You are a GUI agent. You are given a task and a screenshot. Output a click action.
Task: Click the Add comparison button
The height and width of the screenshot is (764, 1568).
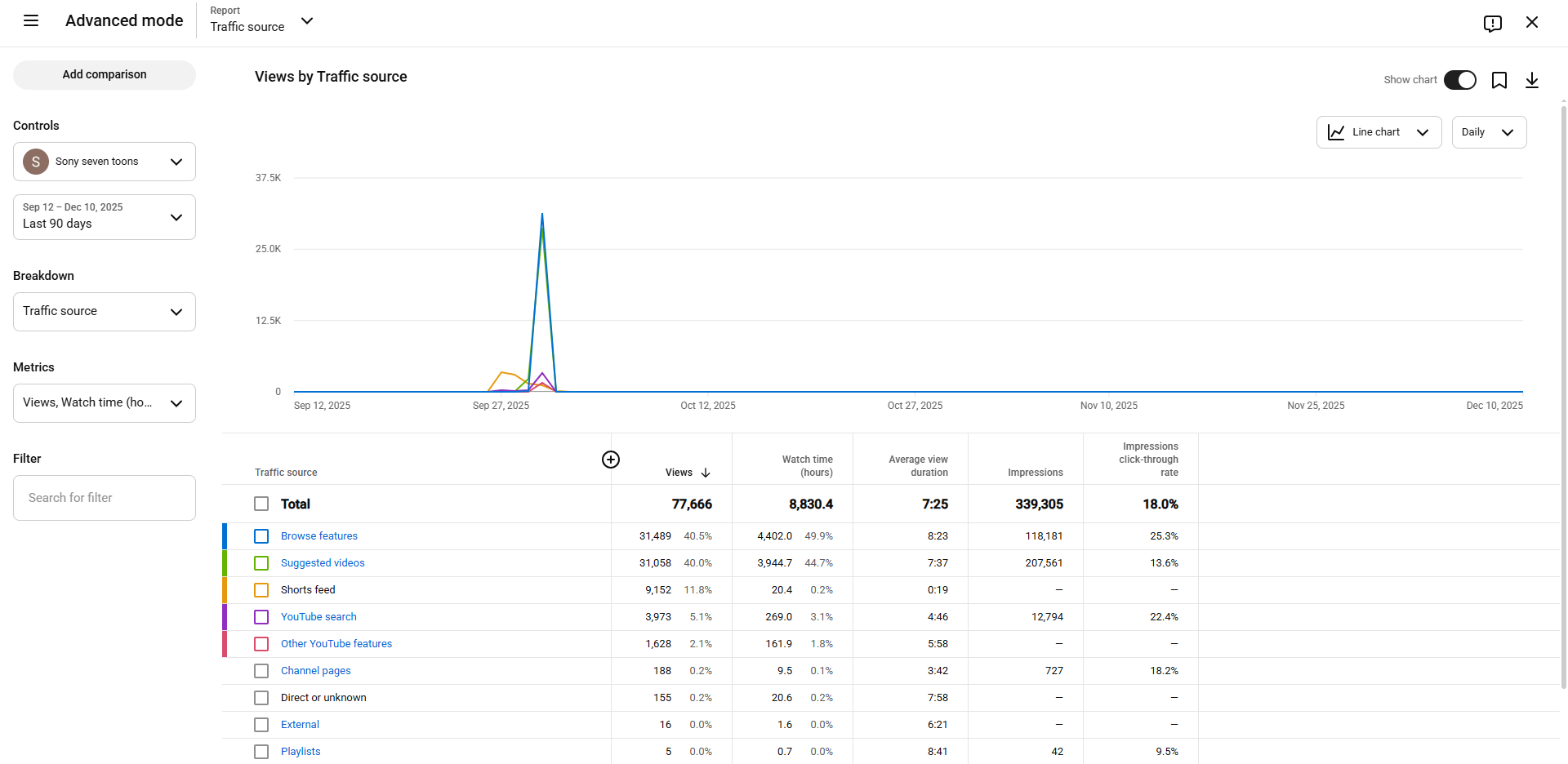(105, 75)
